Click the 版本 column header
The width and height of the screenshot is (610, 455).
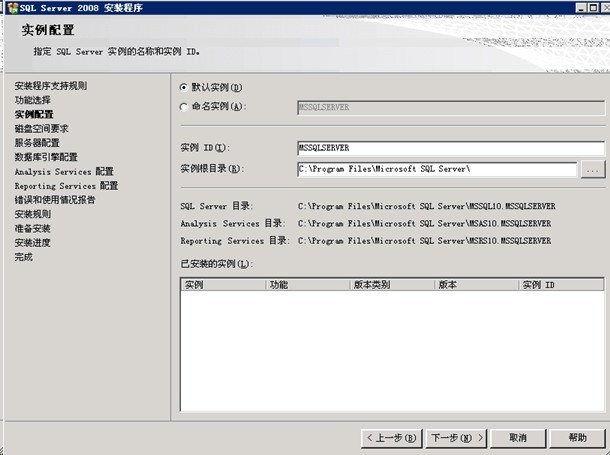(477, 285)
